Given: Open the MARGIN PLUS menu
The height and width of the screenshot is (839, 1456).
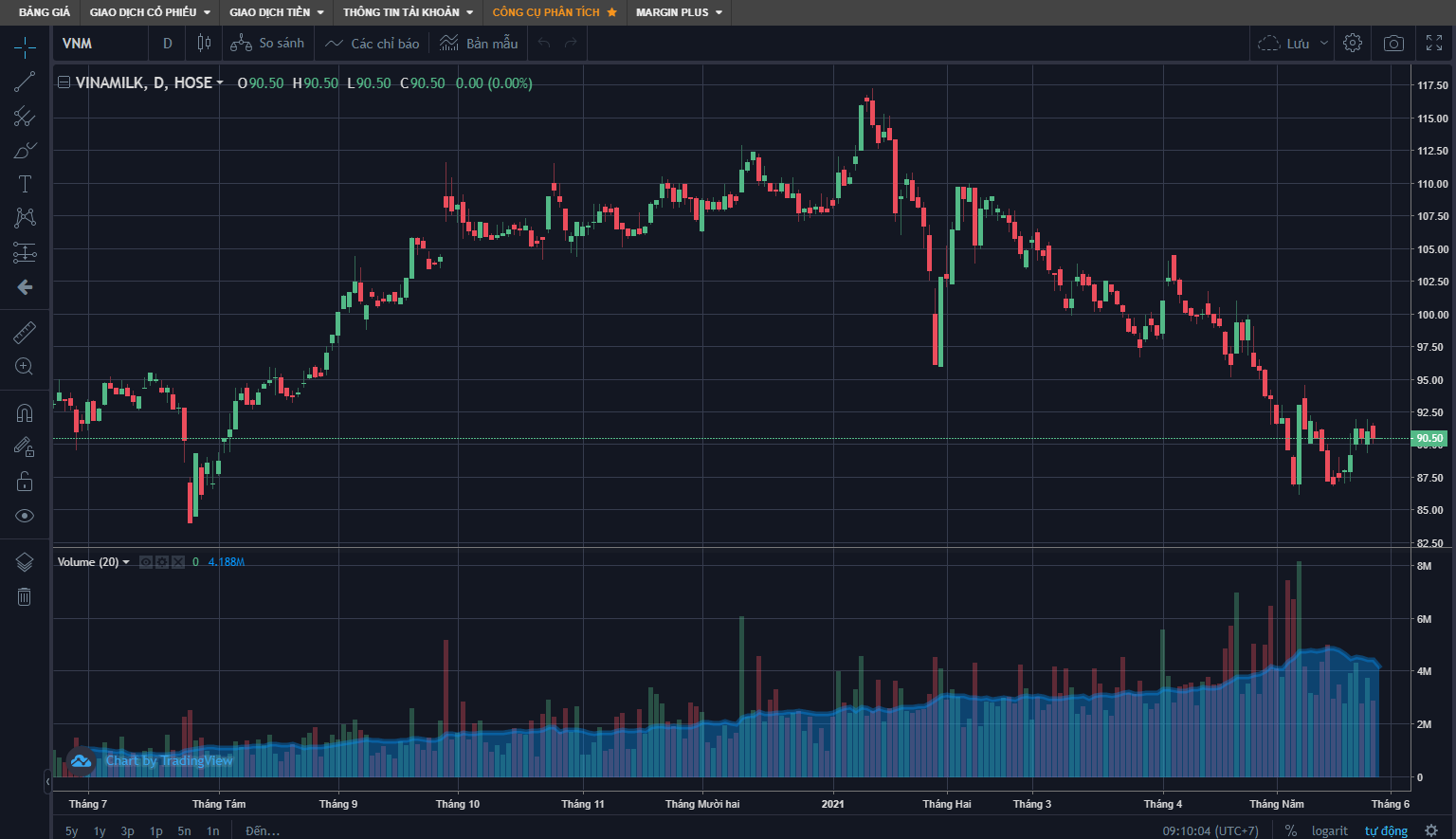Looking at the screenshot, I should pyautogui.click(x=679, y=12).
